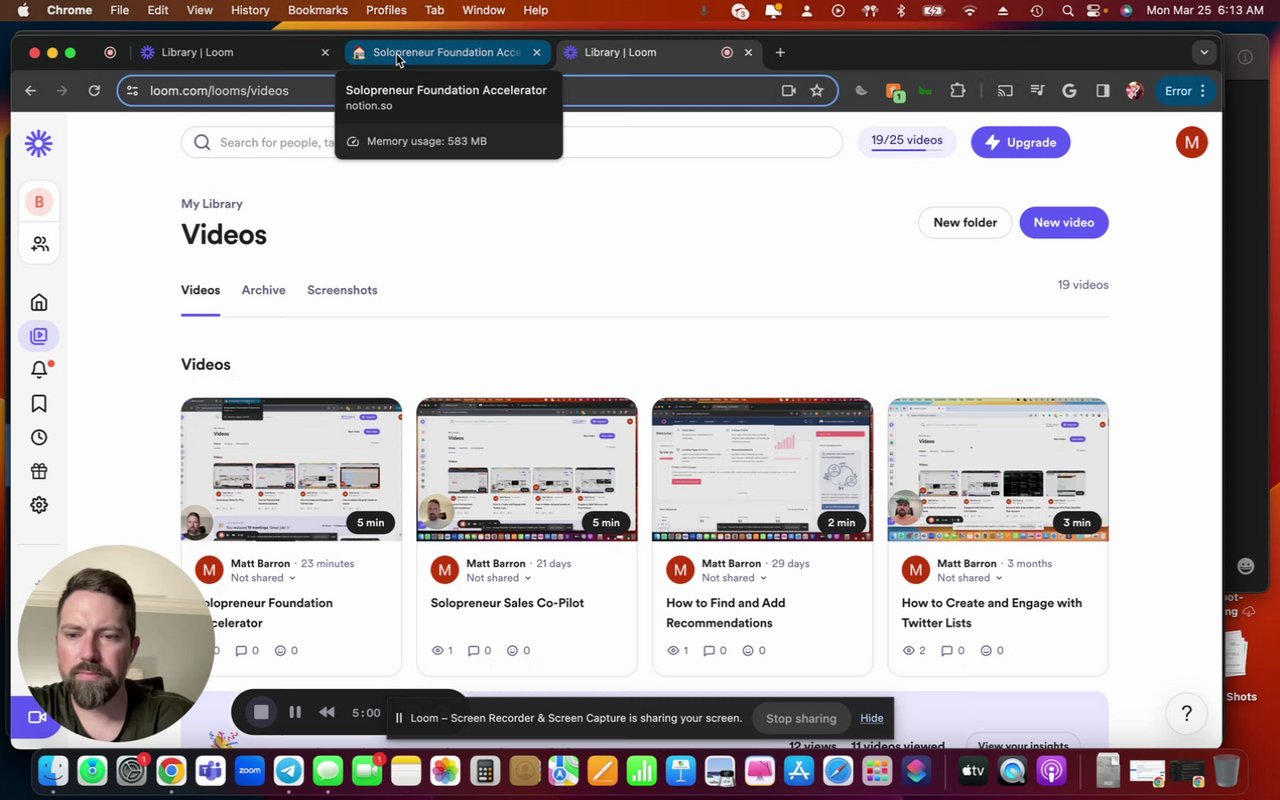The height and width of the screenshot is (800, 1280).
Task: Open the gift icon in the sidebar
Action: [39, 471]
